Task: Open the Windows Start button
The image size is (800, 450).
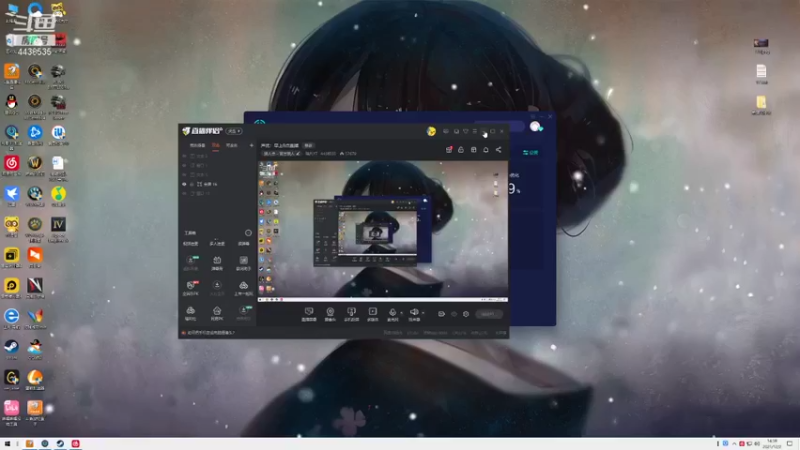Action: tap(7, 444)
